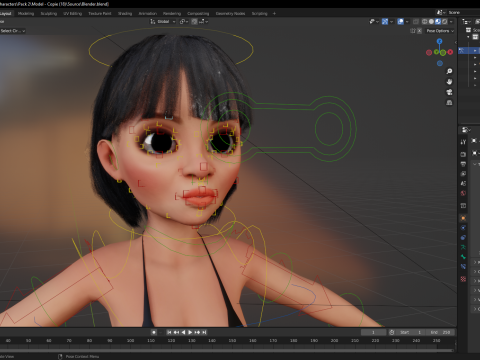
Task: Go to the Shading workspace tab
Action: pyautogui.click(x=125, y=14)
